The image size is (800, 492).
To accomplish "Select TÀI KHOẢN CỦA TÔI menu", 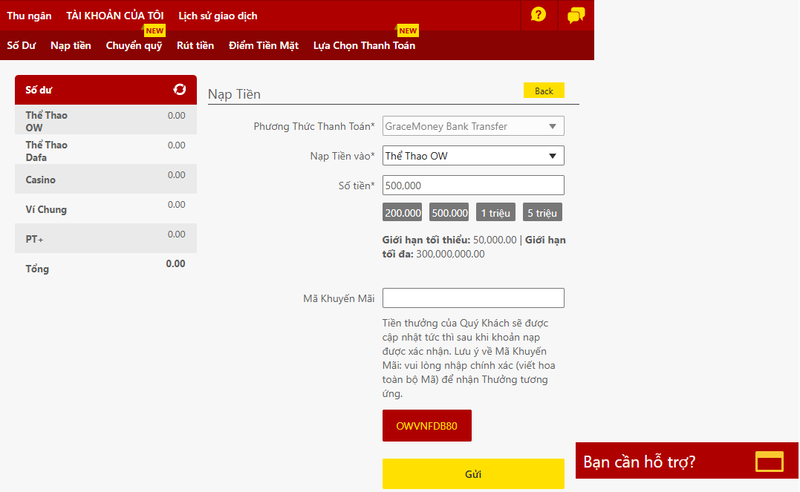I will pyautogui.click(x=114, y=15).
